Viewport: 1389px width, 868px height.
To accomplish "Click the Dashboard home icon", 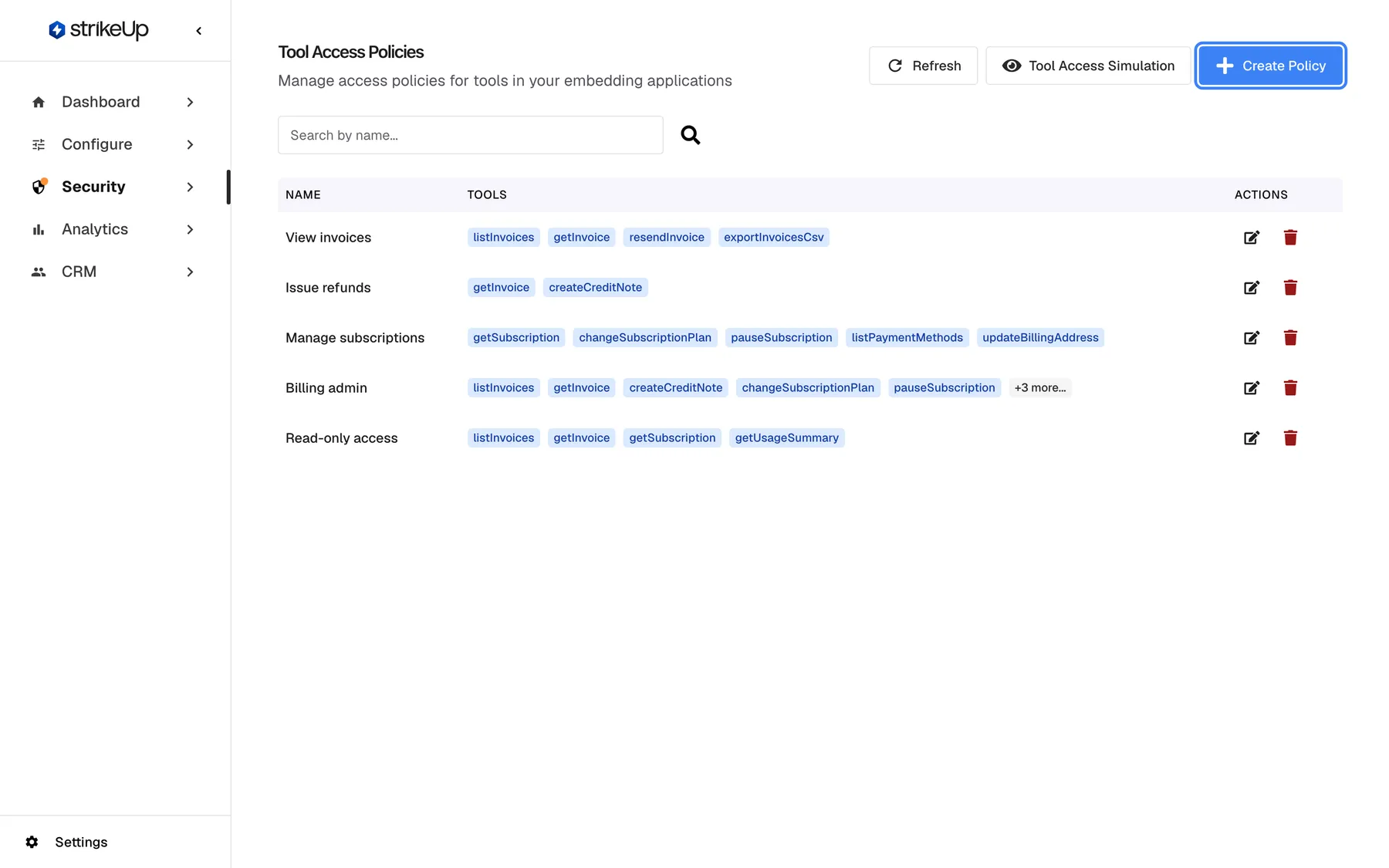I will click(x=39, y=102).
